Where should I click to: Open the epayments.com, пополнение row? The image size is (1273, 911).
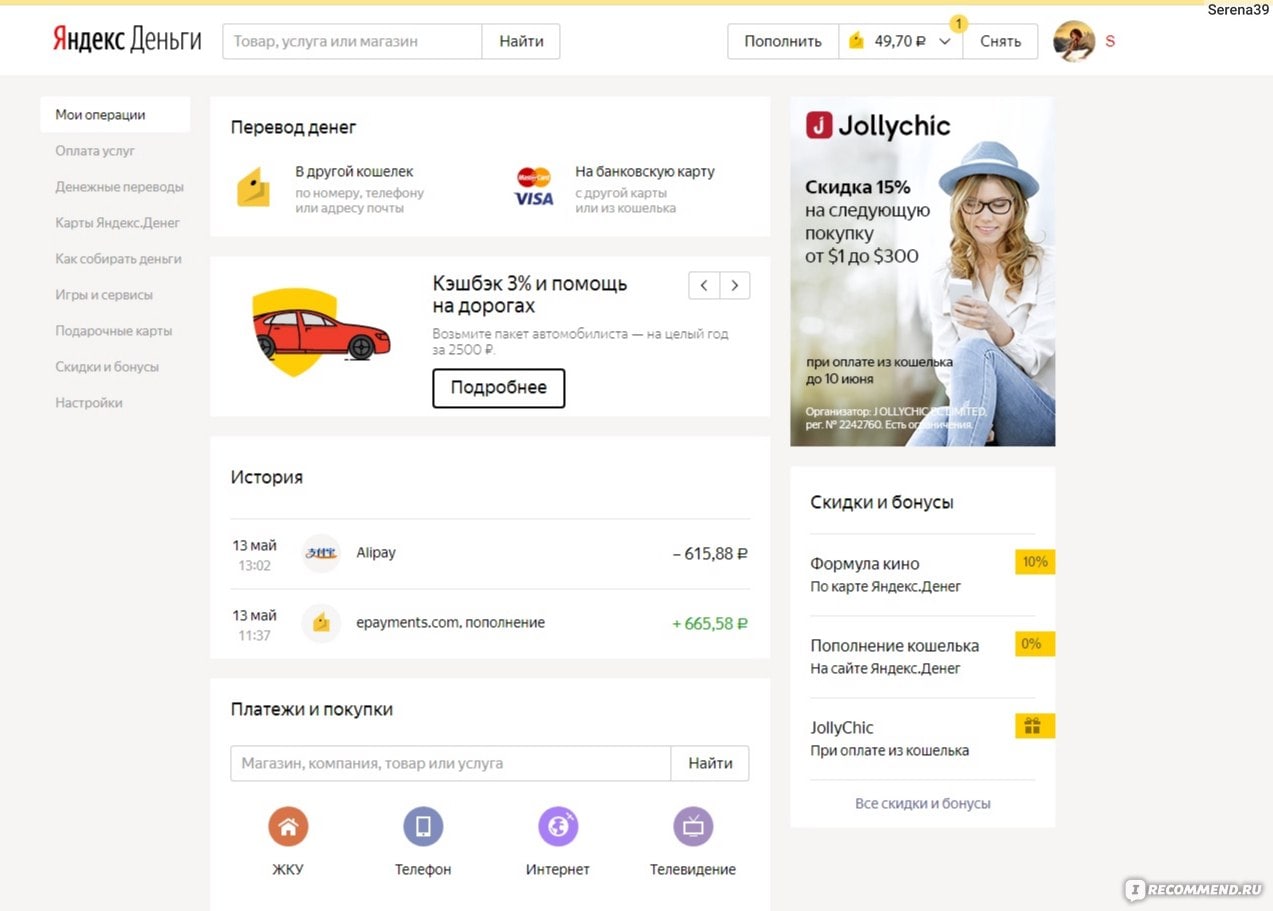point(490,623)
